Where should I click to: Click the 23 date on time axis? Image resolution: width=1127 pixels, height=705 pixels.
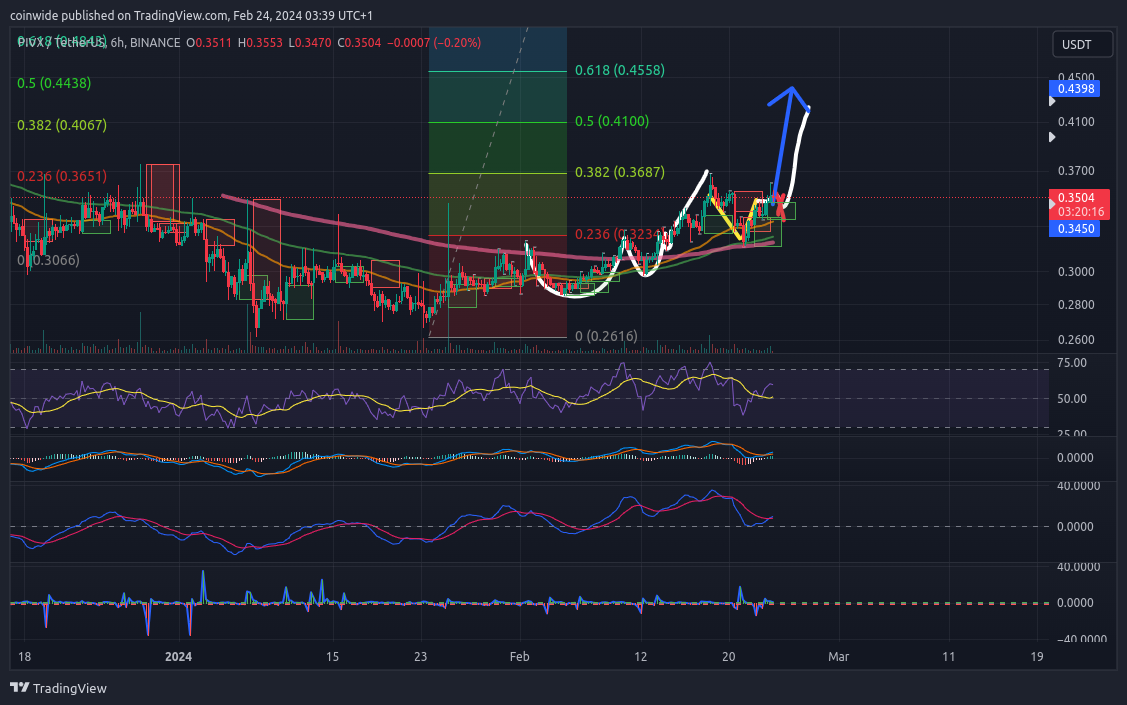(420, 657)
